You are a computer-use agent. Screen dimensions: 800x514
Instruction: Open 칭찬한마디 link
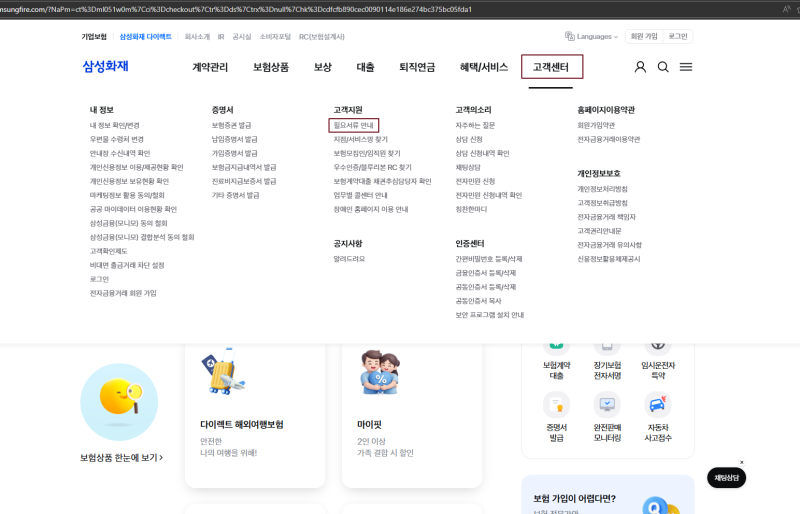[x=471, y=209]
